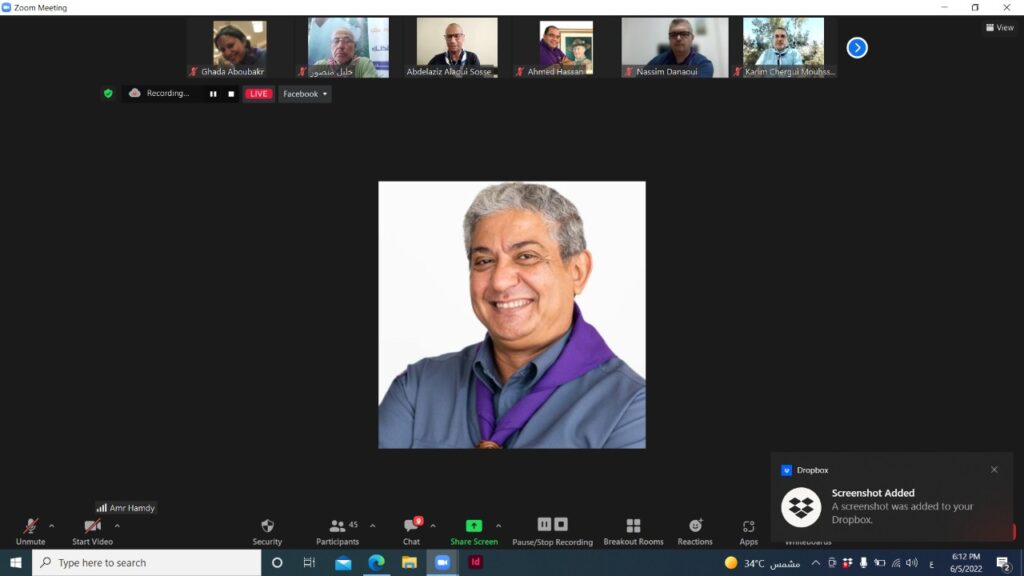This screenshot has width=1024, height=576.
Task: Dismiss the Dropbox notification
Action: tap(994, 470)
